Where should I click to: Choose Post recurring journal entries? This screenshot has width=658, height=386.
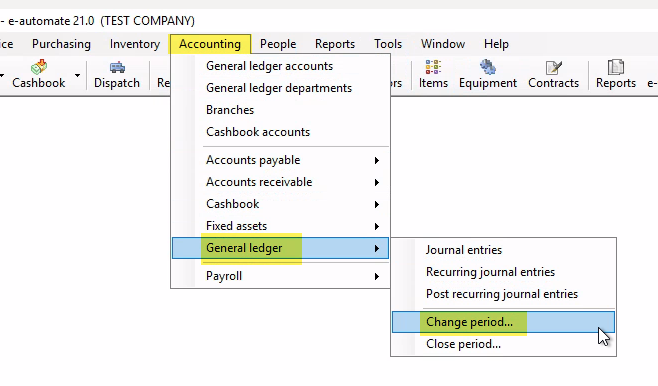click(503, 294)
